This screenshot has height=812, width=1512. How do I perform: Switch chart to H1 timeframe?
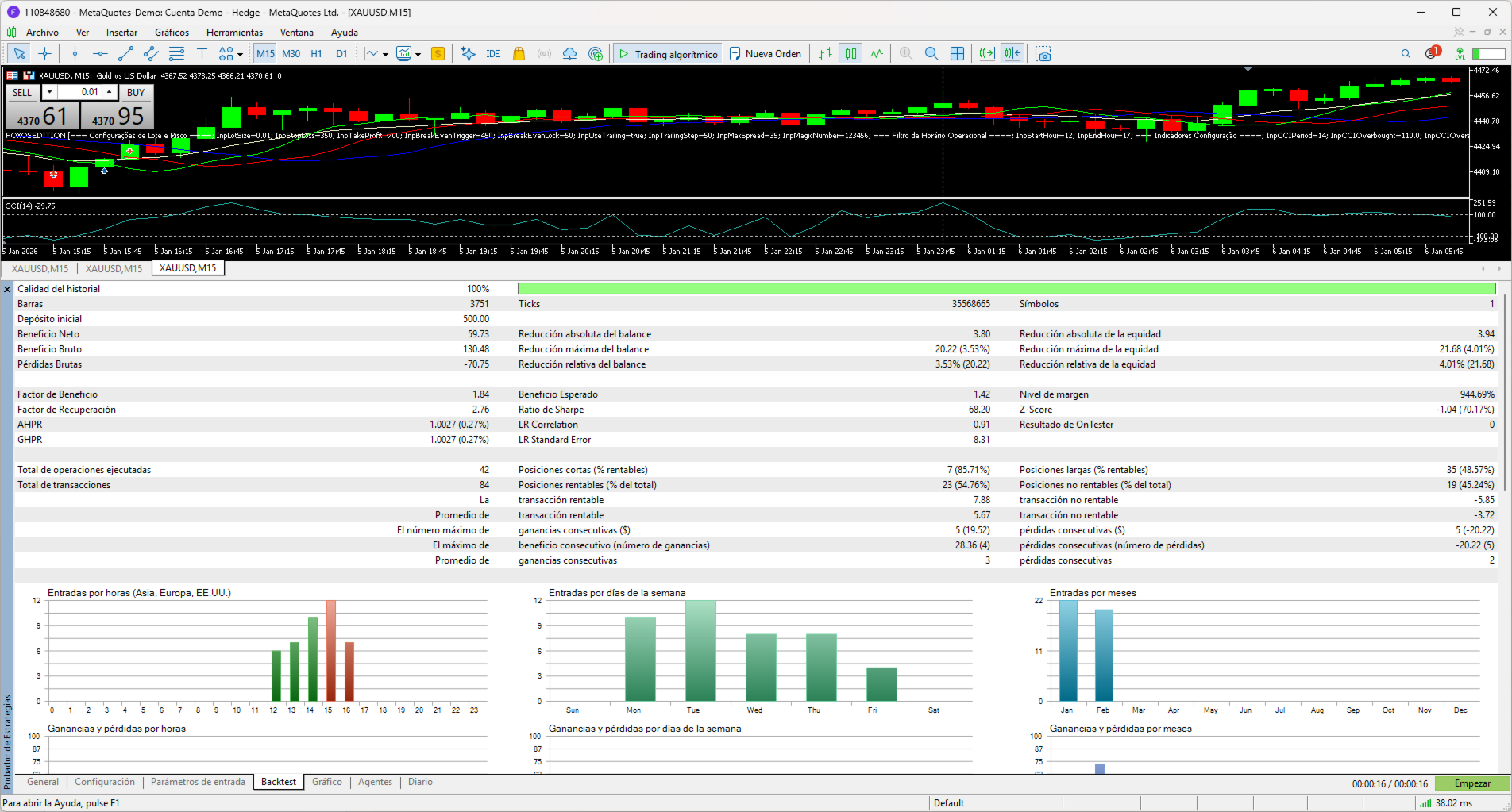[316, 54]
